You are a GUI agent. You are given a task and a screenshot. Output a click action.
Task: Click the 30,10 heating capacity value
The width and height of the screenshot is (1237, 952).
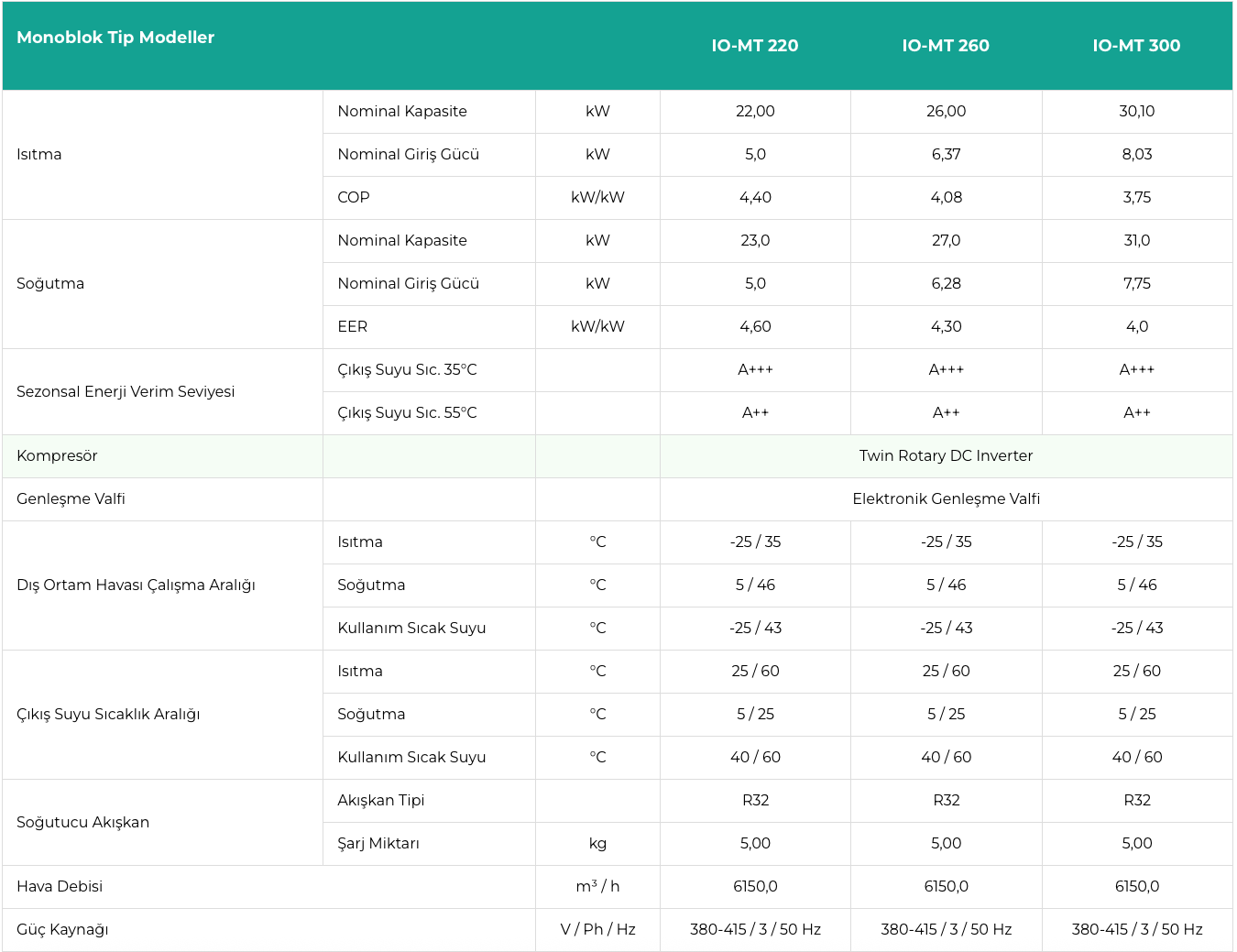pos(1136,112)
